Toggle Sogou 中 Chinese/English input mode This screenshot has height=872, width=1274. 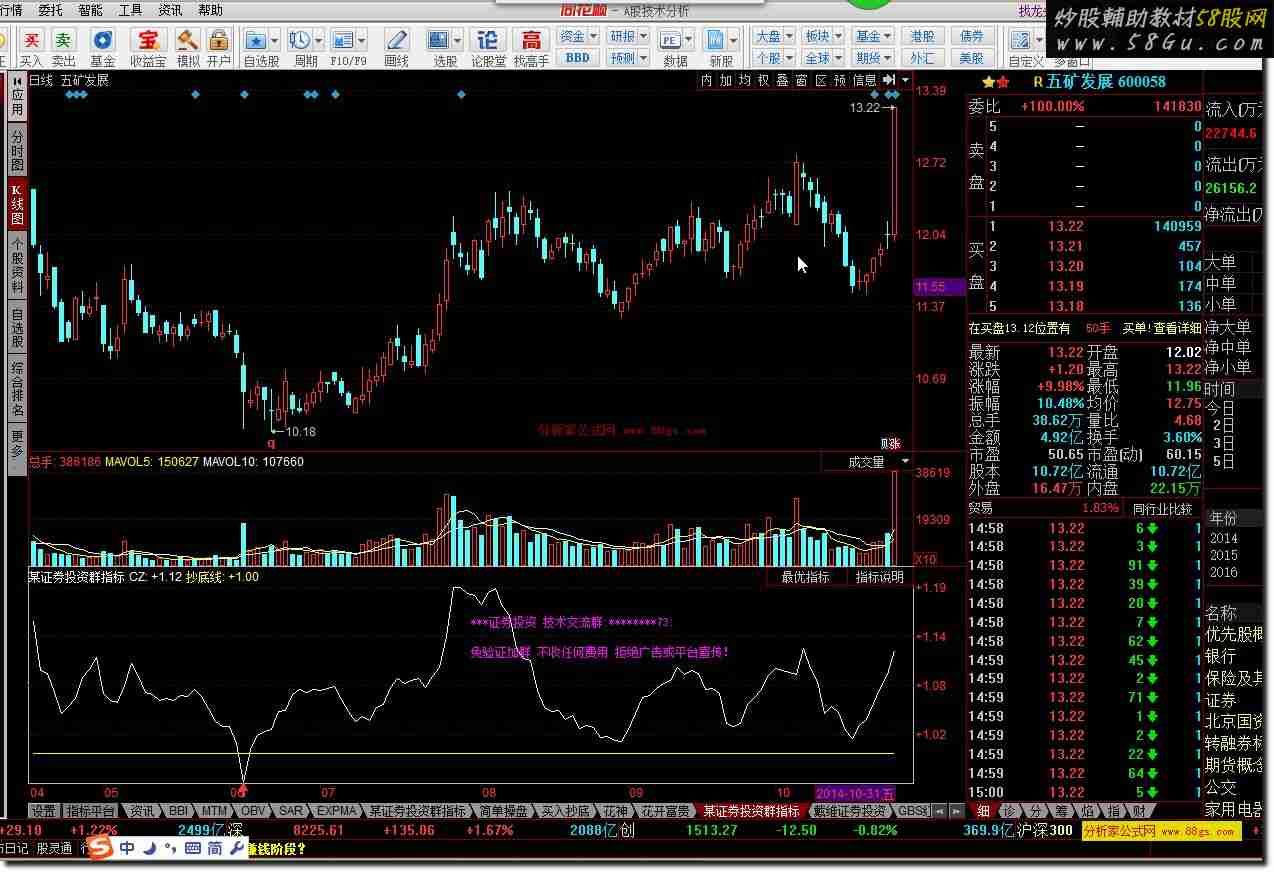127,848
